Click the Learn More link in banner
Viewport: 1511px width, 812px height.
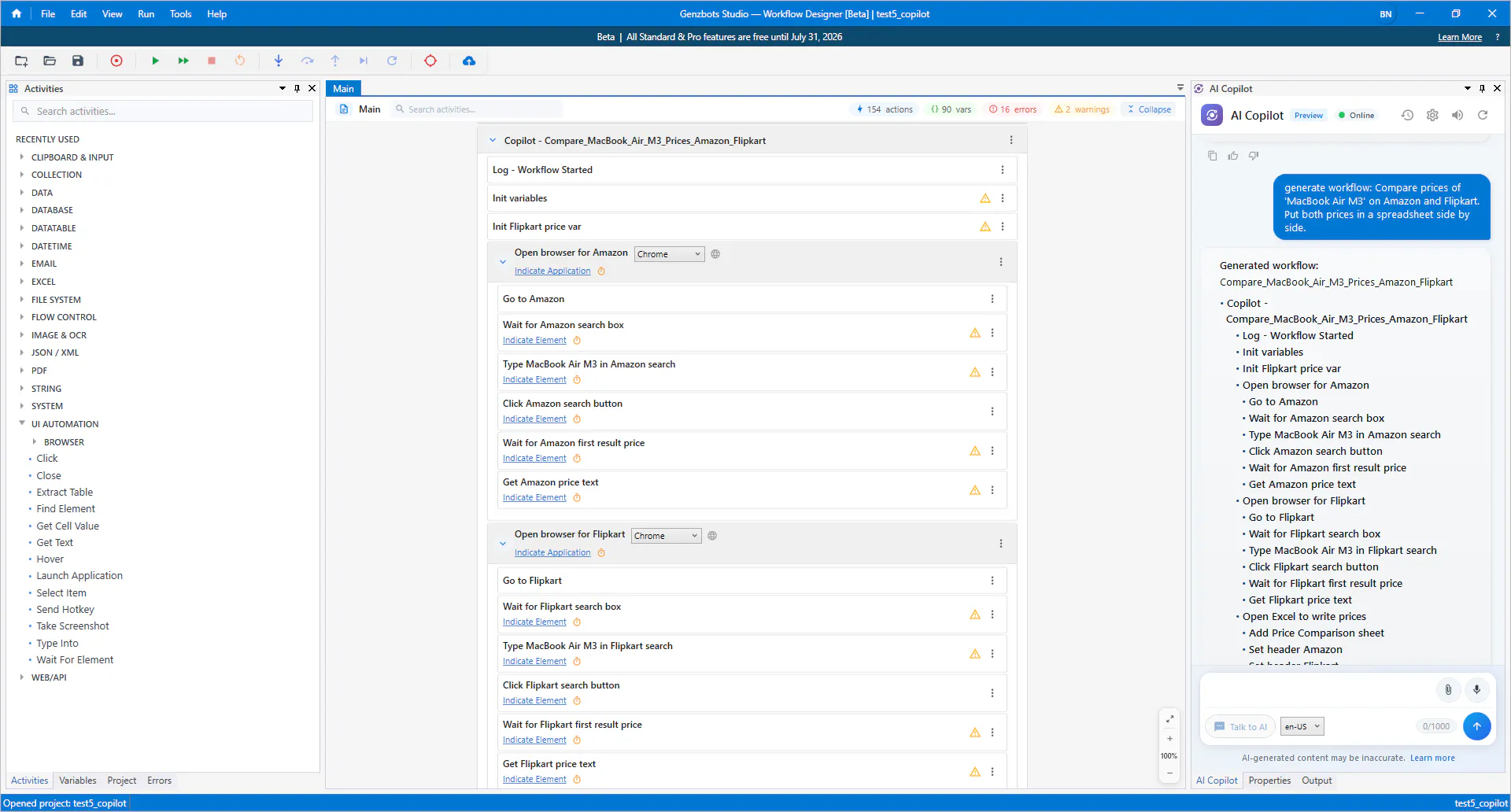(1460, 37)
